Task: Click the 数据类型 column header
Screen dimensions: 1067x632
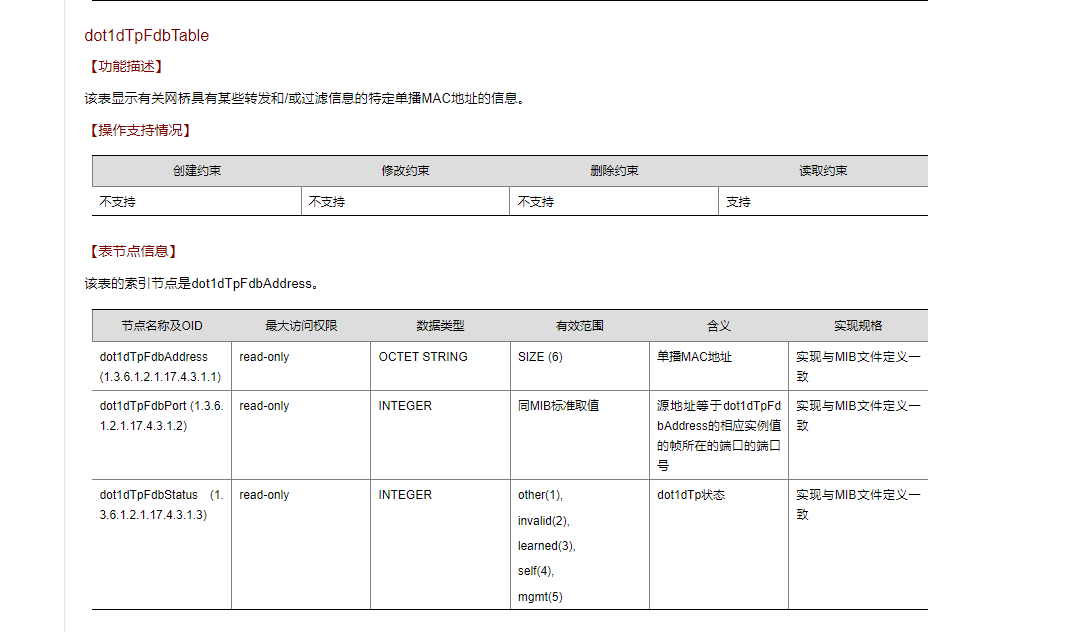Action: (440, 326)
